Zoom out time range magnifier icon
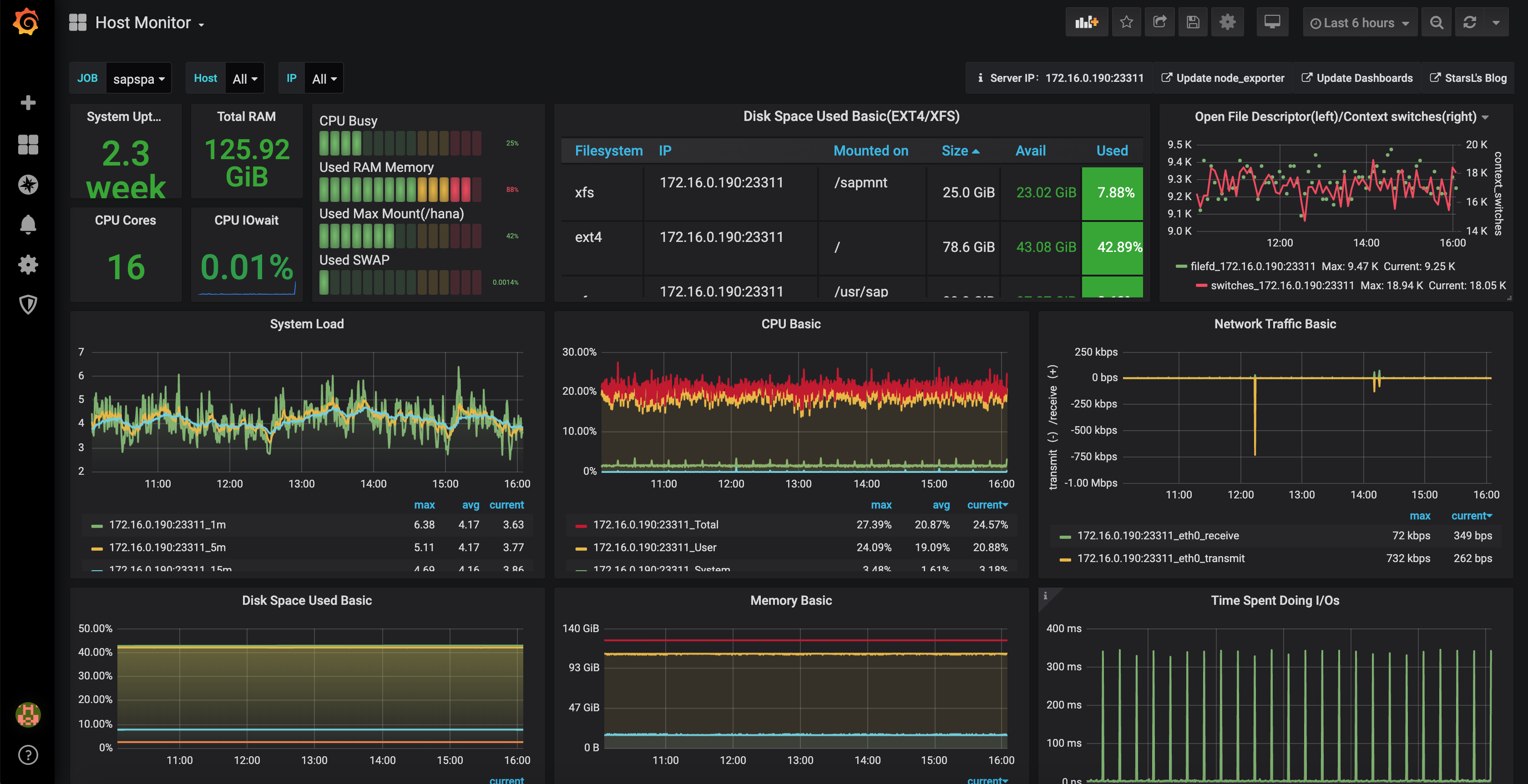This screenshot has width=1528, height=784. point(1436,23)
